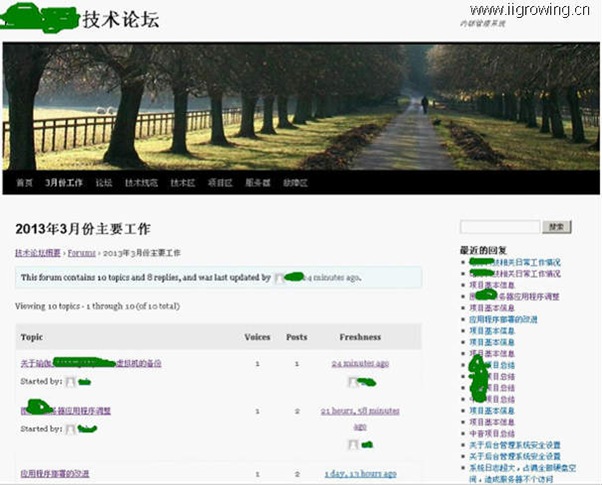Image resolution: width=602 pixels, height=485 pixels.
Task: Click the Posts column header
Action: point(296,337)
